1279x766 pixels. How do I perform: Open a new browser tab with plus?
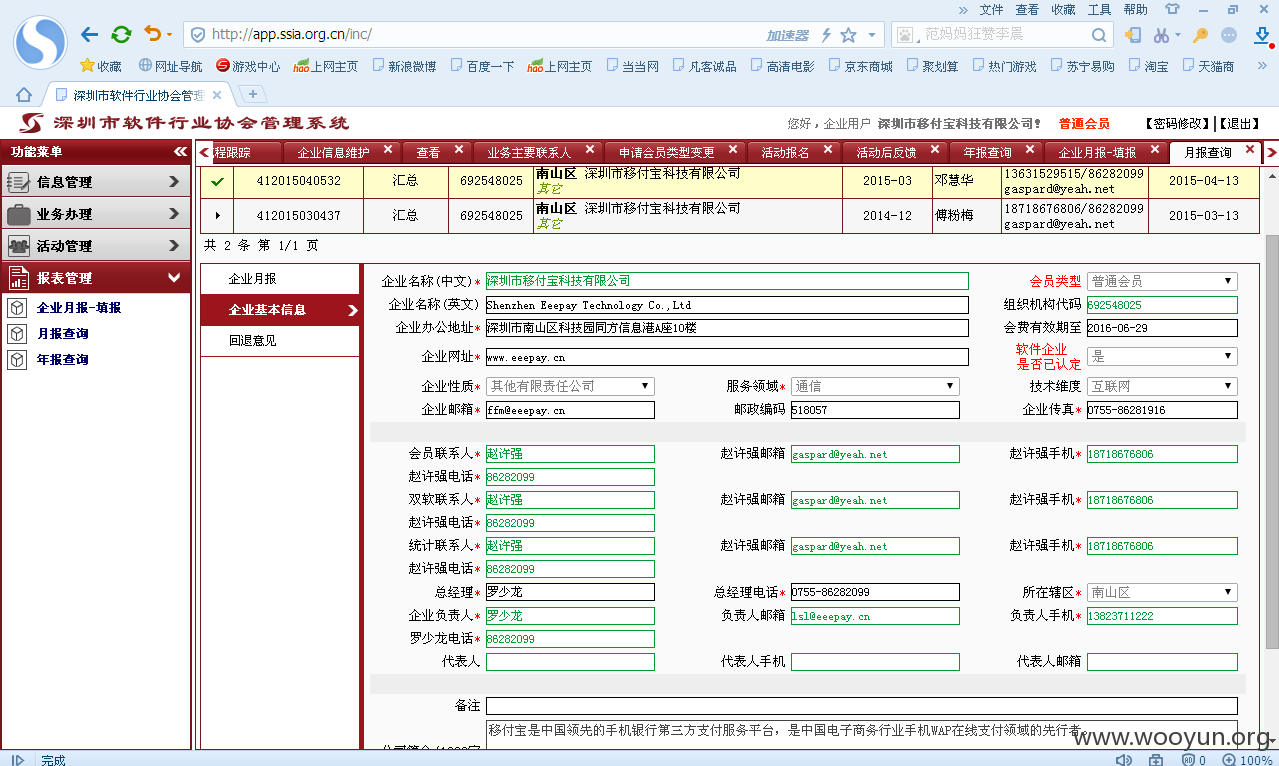coord(252,94)
